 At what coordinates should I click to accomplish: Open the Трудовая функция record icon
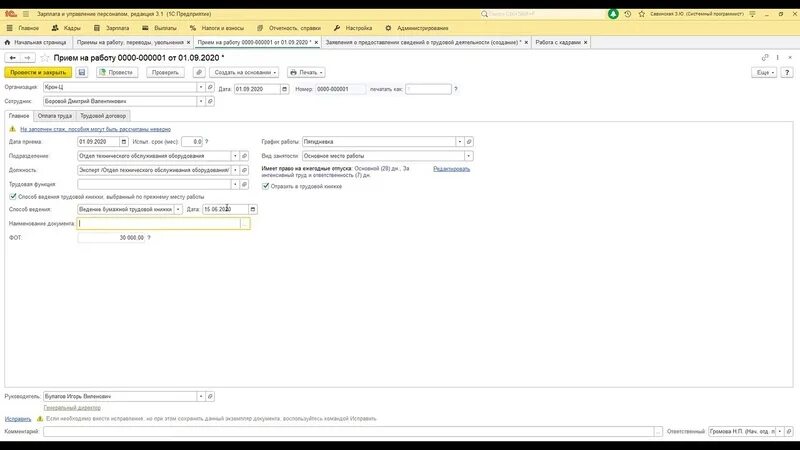(244, 184)
